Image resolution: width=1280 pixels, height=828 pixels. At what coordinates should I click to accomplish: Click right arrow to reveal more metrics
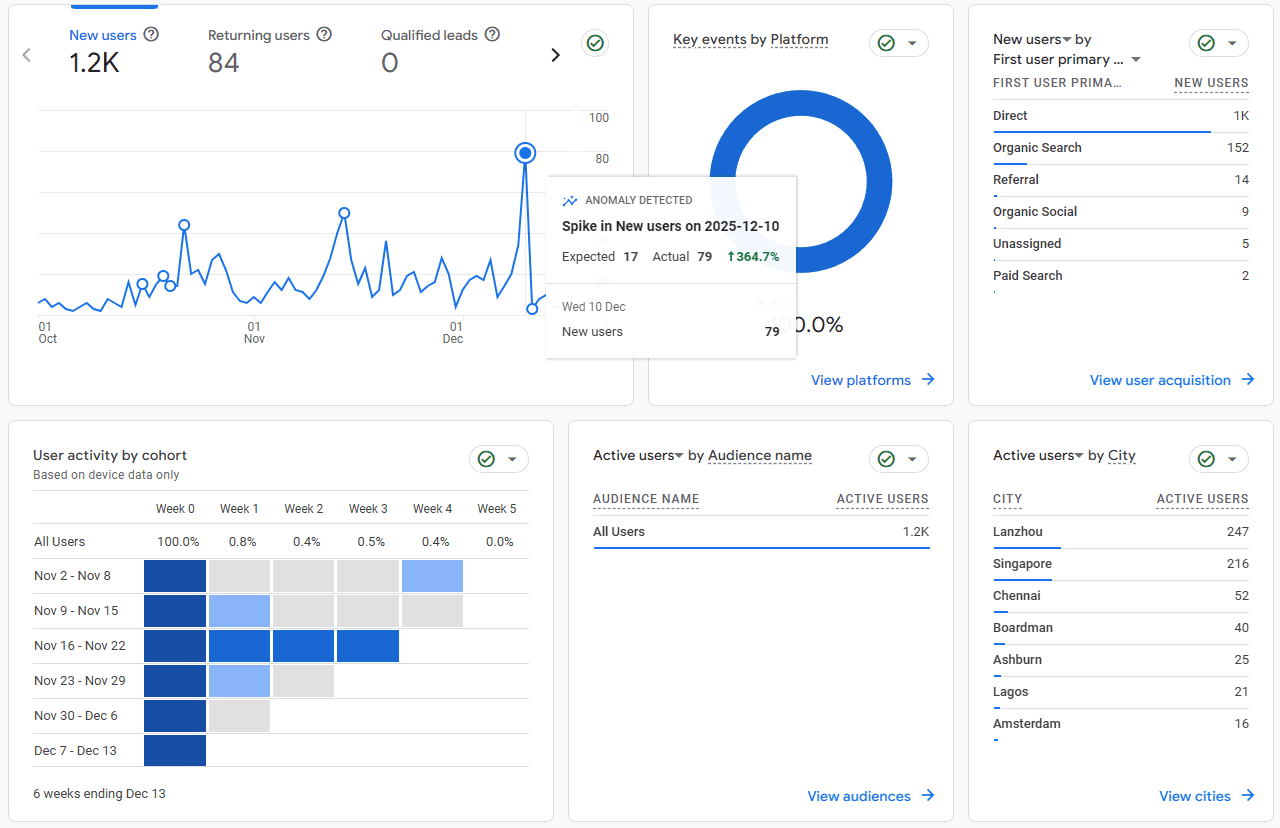(556, 55)
